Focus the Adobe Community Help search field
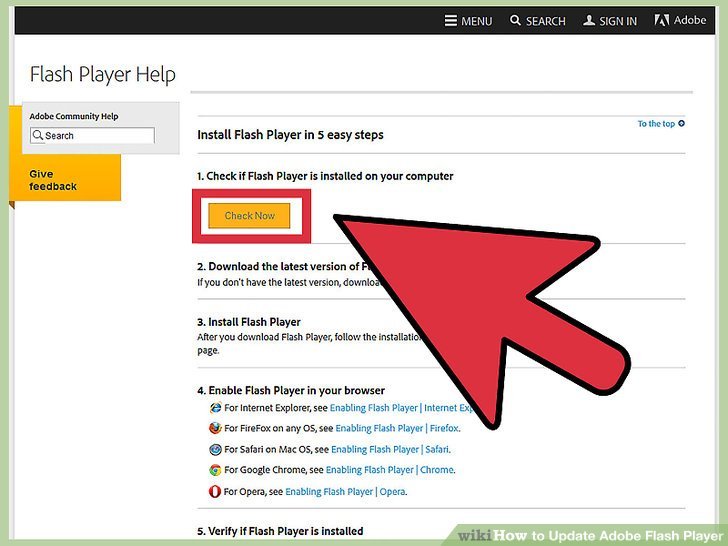 coord(92,136)
